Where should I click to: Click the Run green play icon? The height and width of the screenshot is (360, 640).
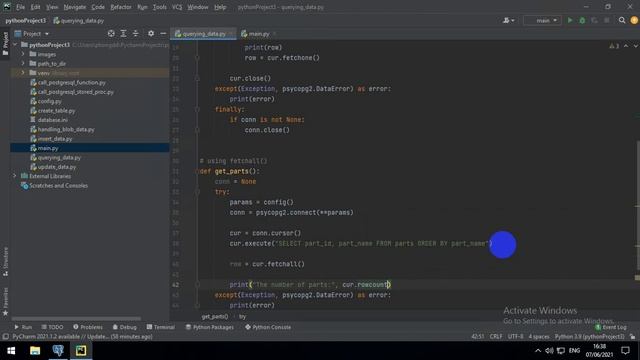(570, 20)
